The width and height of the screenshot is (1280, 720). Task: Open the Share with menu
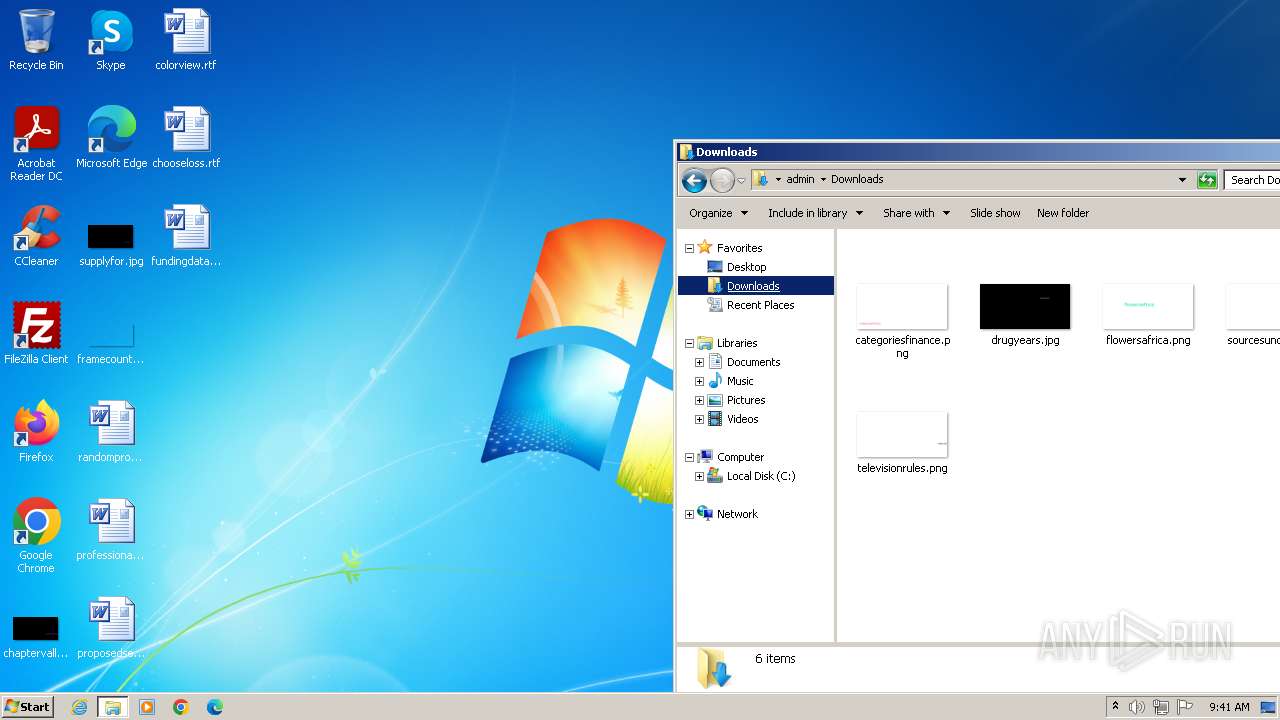916,213
